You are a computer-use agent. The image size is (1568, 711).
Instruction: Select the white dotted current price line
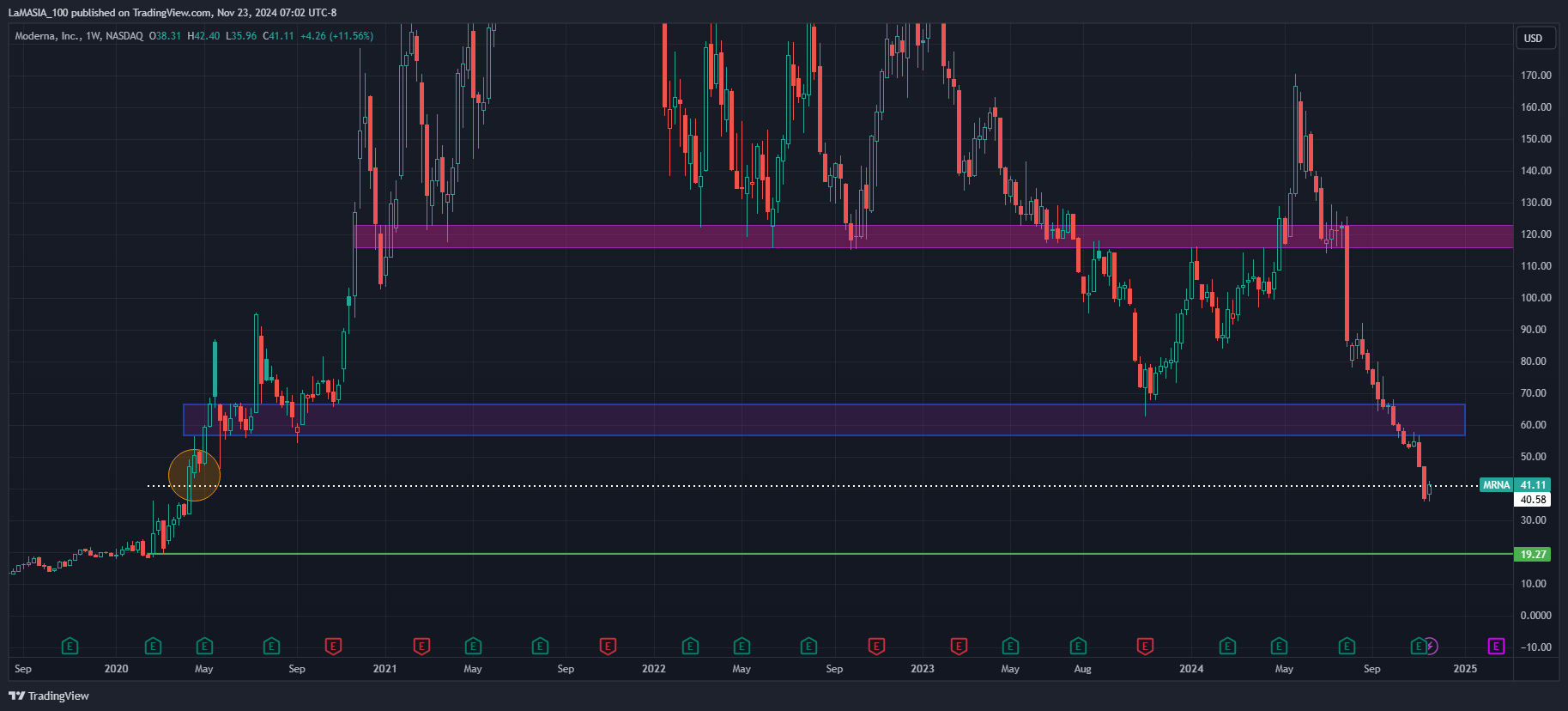[x=811, y=486]
